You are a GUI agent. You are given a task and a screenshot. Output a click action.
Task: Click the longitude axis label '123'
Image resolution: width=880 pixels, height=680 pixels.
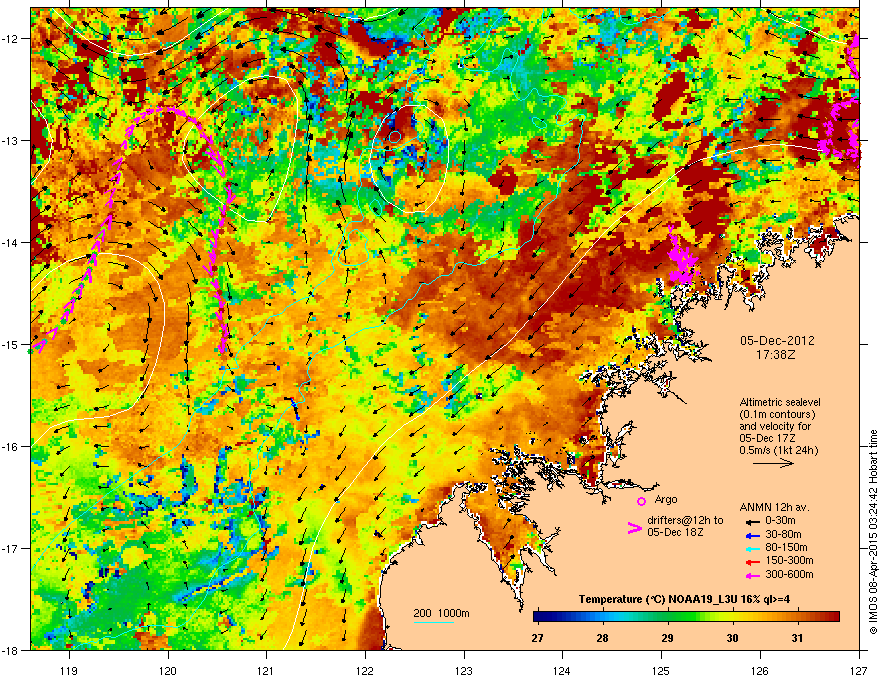coord(464,670)
